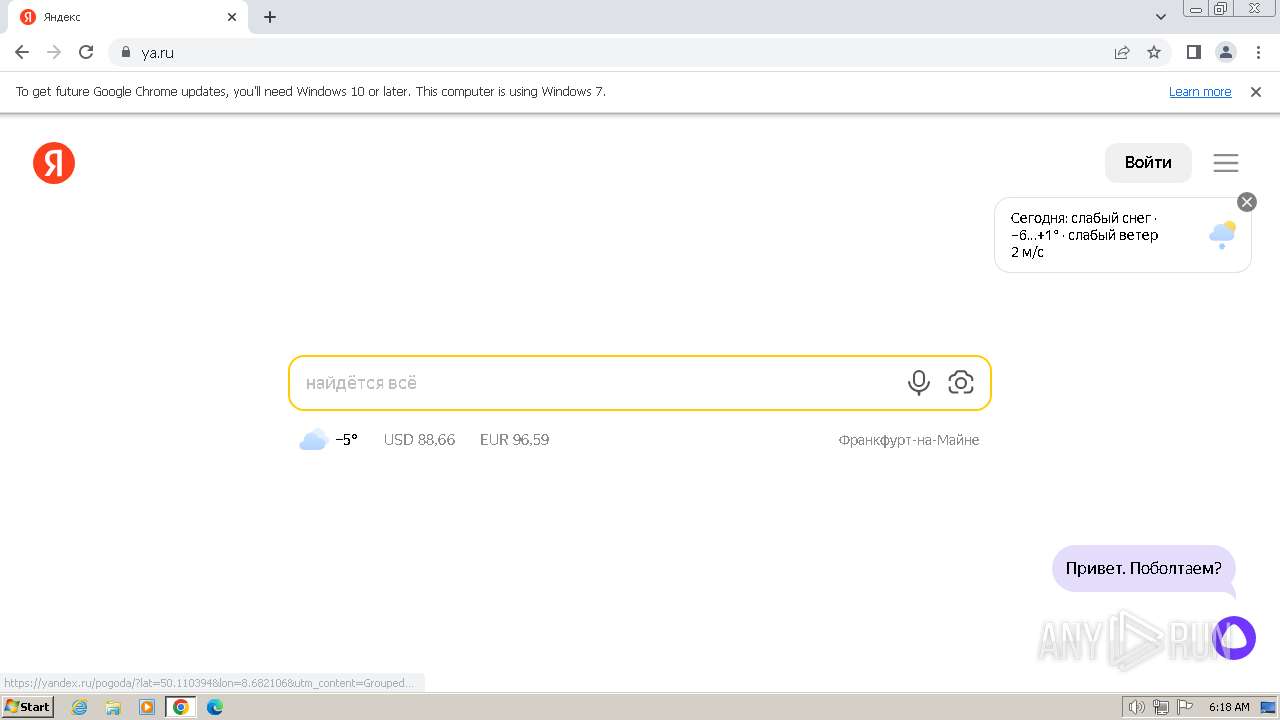Image resolution: width=1280 pixels, height=720 pixels.
Task: Open the network tray icon
Action: coord(1161,707)
